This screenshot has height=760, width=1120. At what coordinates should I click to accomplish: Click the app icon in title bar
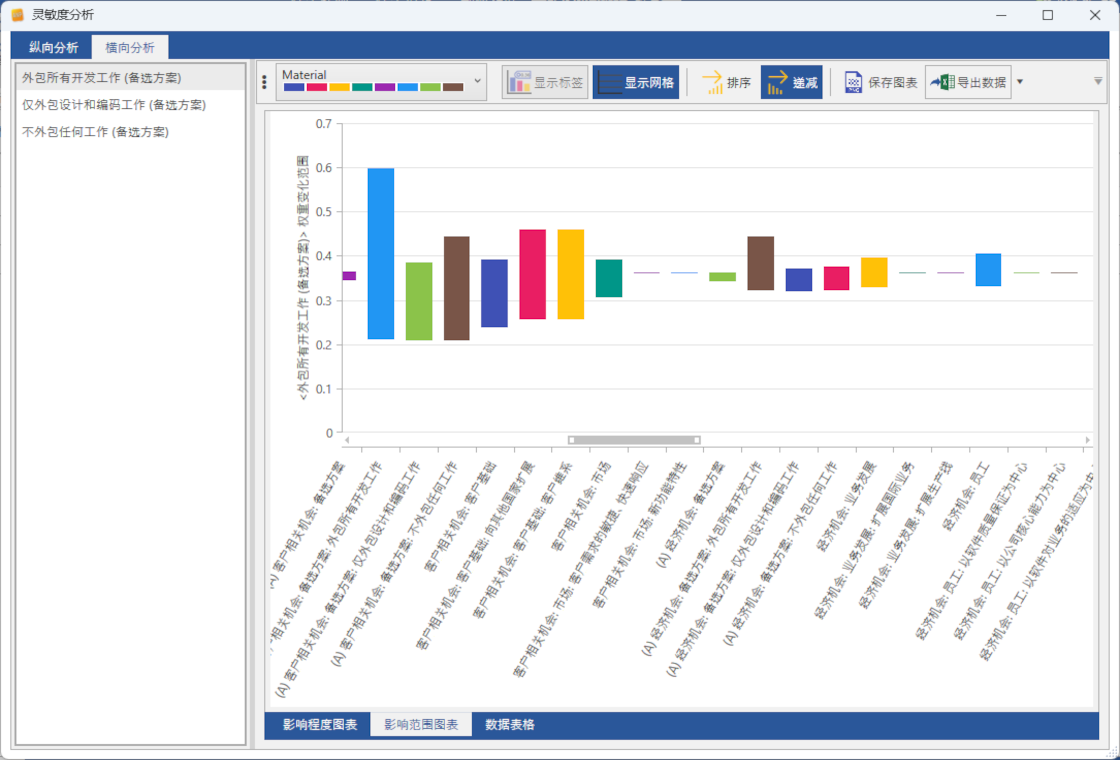point(17,15)
